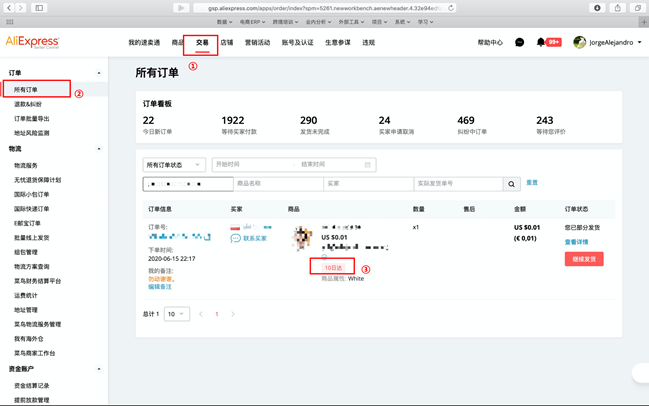Screen dimensions: 649x406
Task: Open the Safari share icon
Action: click(x=617, y=7)
